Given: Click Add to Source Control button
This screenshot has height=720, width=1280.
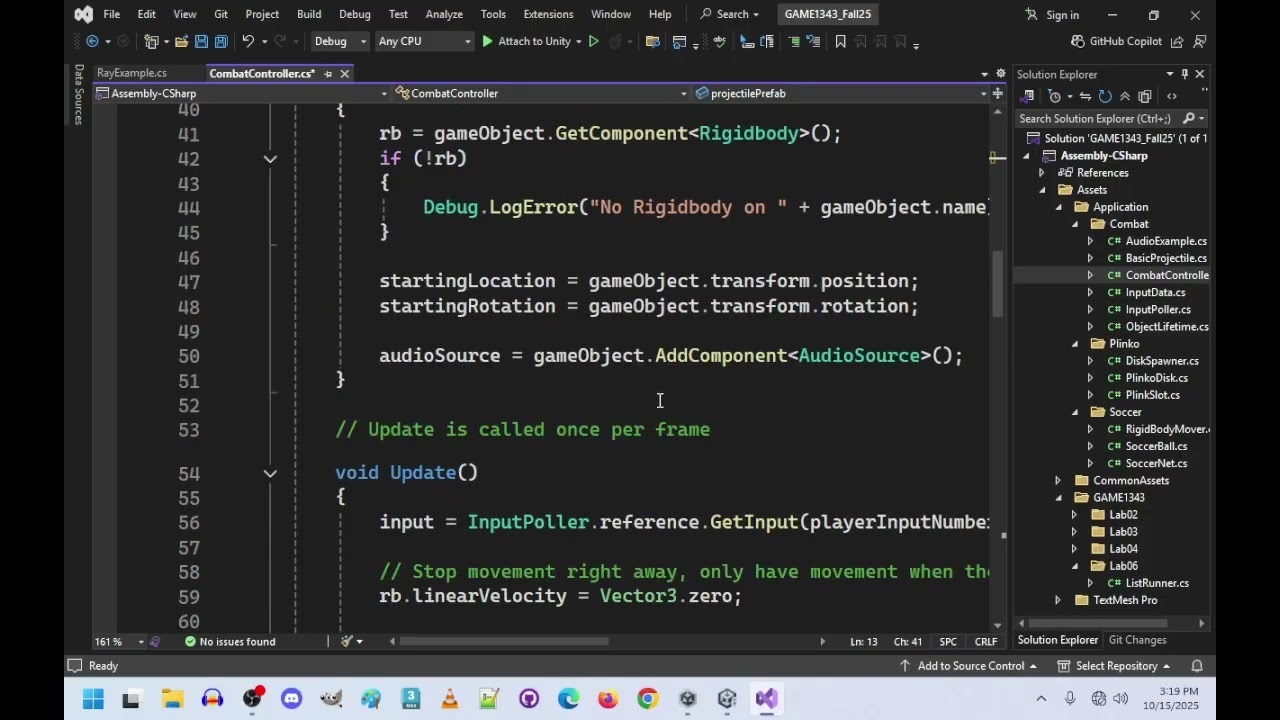Looking at the screenshot, I should [969, 666].
